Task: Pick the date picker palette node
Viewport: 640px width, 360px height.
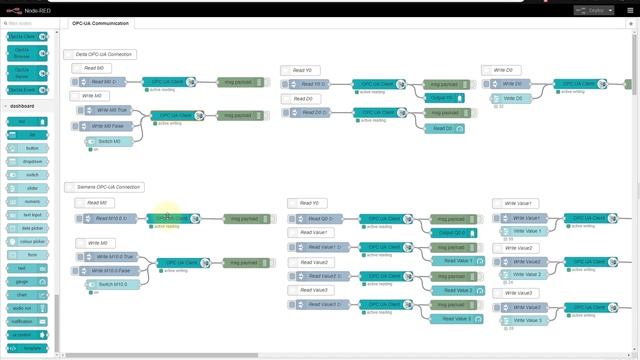Action: (27, 228)
